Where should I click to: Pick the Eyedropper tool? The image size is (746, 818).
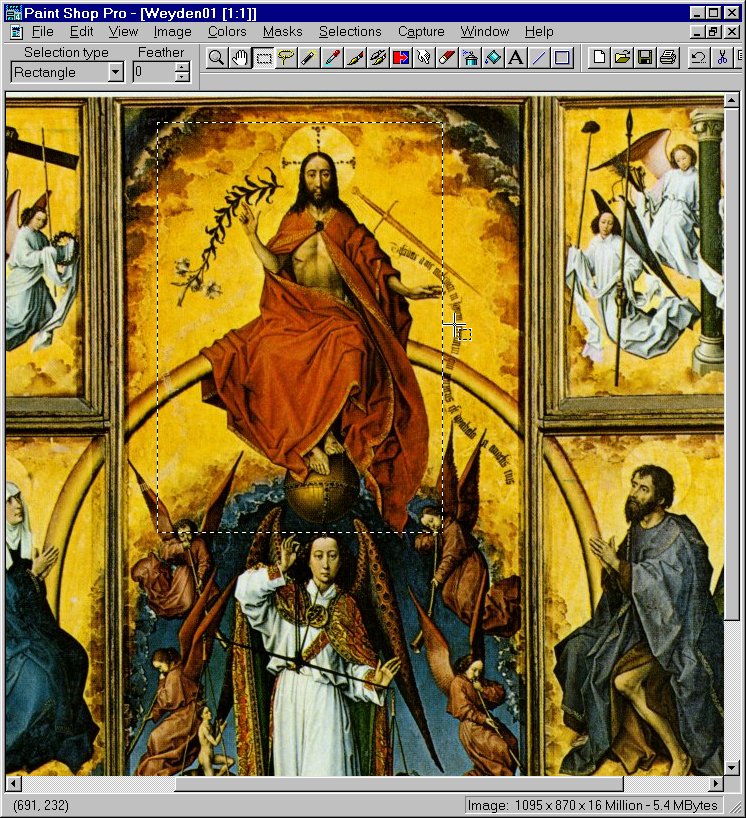pyautogui.click(x=332, y=58)
